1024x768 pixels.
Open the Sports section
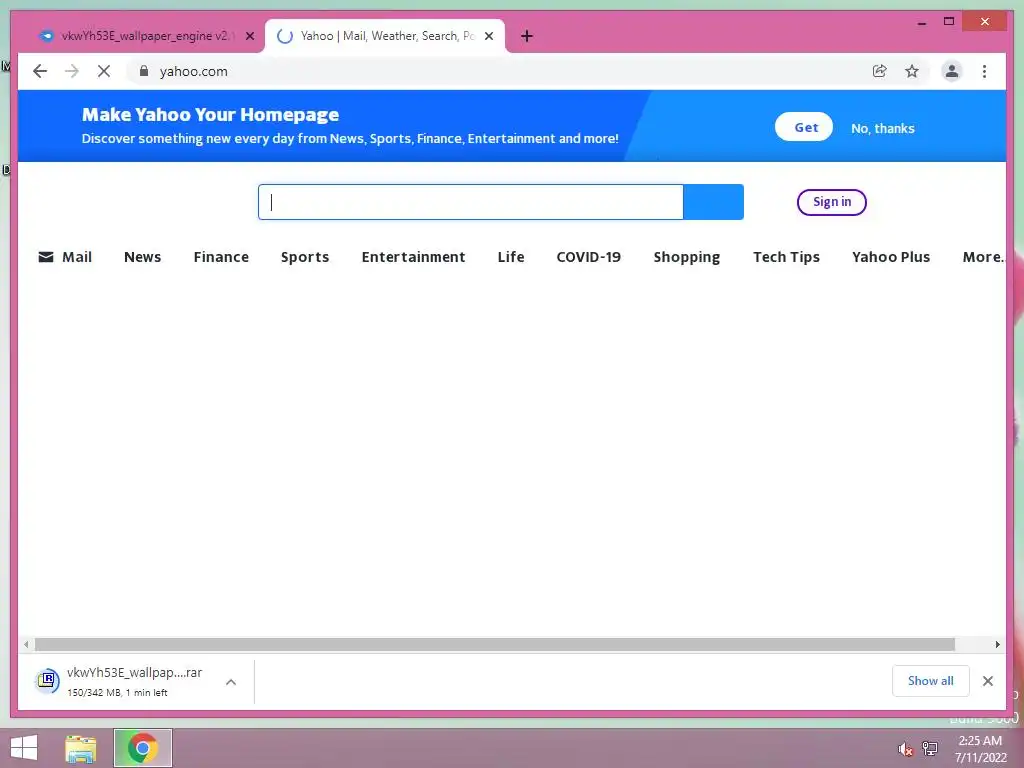coord(305,257)
